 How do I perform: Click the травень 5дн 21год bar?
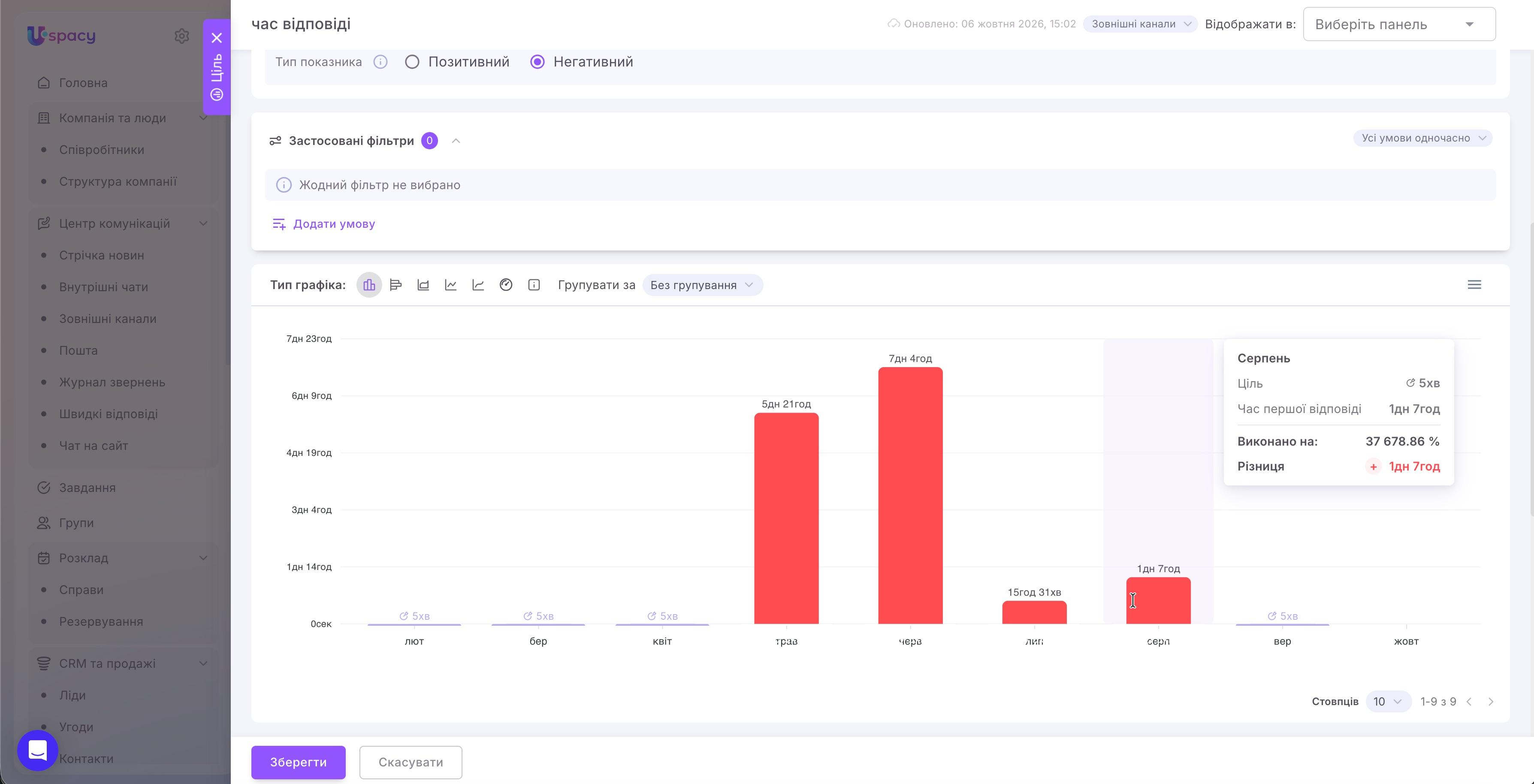pos(787,519)
